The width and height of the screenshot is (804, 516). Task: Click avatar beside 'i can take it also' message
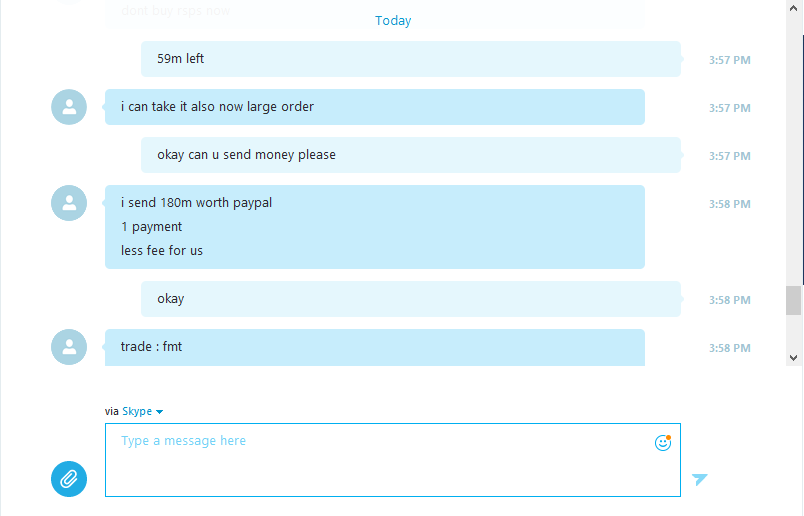tap(69, 107)
